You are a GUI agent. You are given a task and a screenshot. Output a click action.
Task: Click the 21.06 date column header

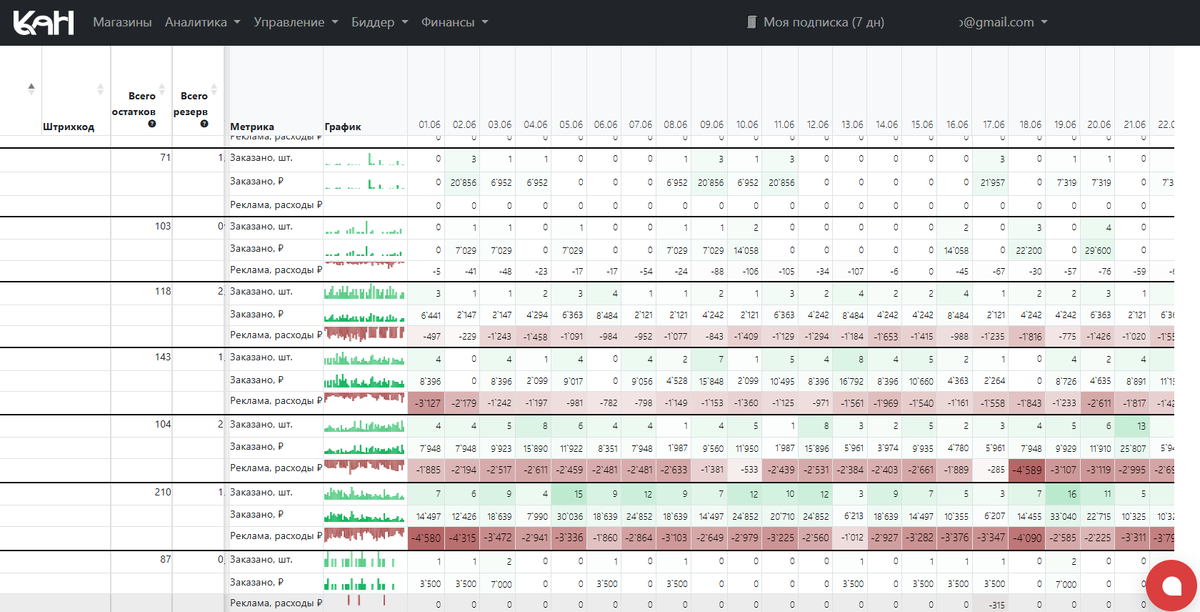click(x=1134, y=125)
